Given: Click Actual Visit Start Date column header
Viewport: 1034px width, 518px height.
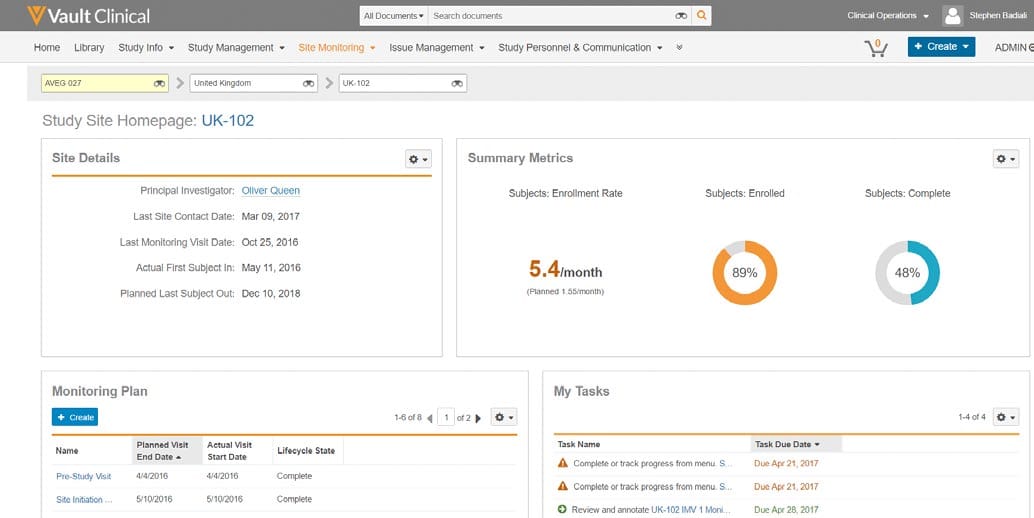Looking at the screenshot, I should coord(237,451).
